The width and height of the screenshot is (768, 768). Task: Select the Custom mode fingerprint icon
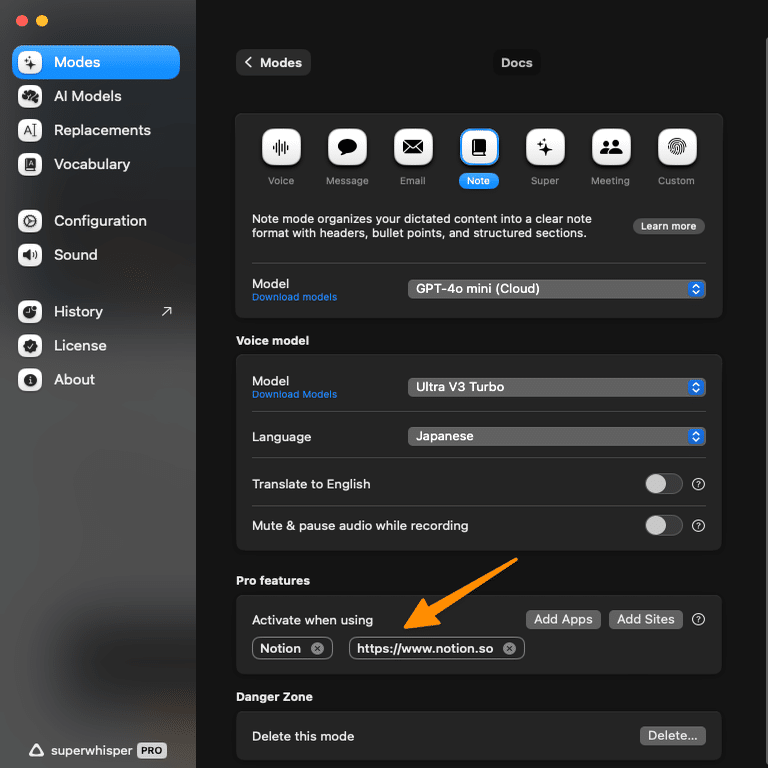coord(677,147)
